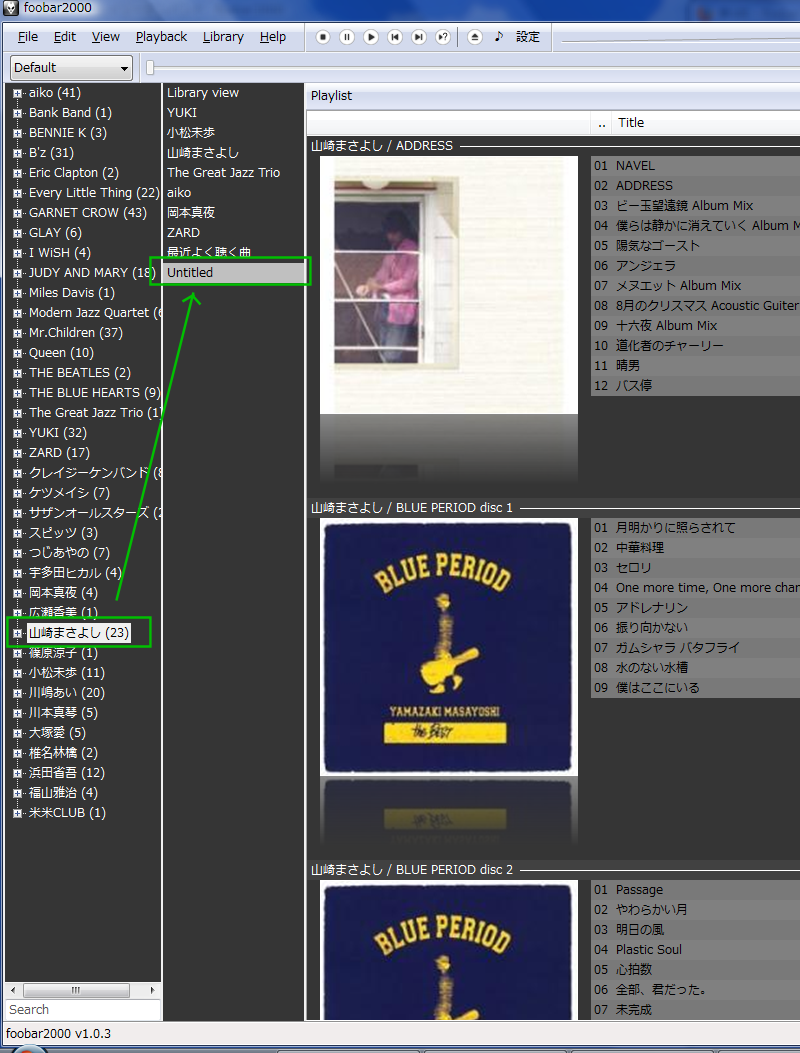Expand the Mr.Children (37) node
800x1053 pixels.
17,333
